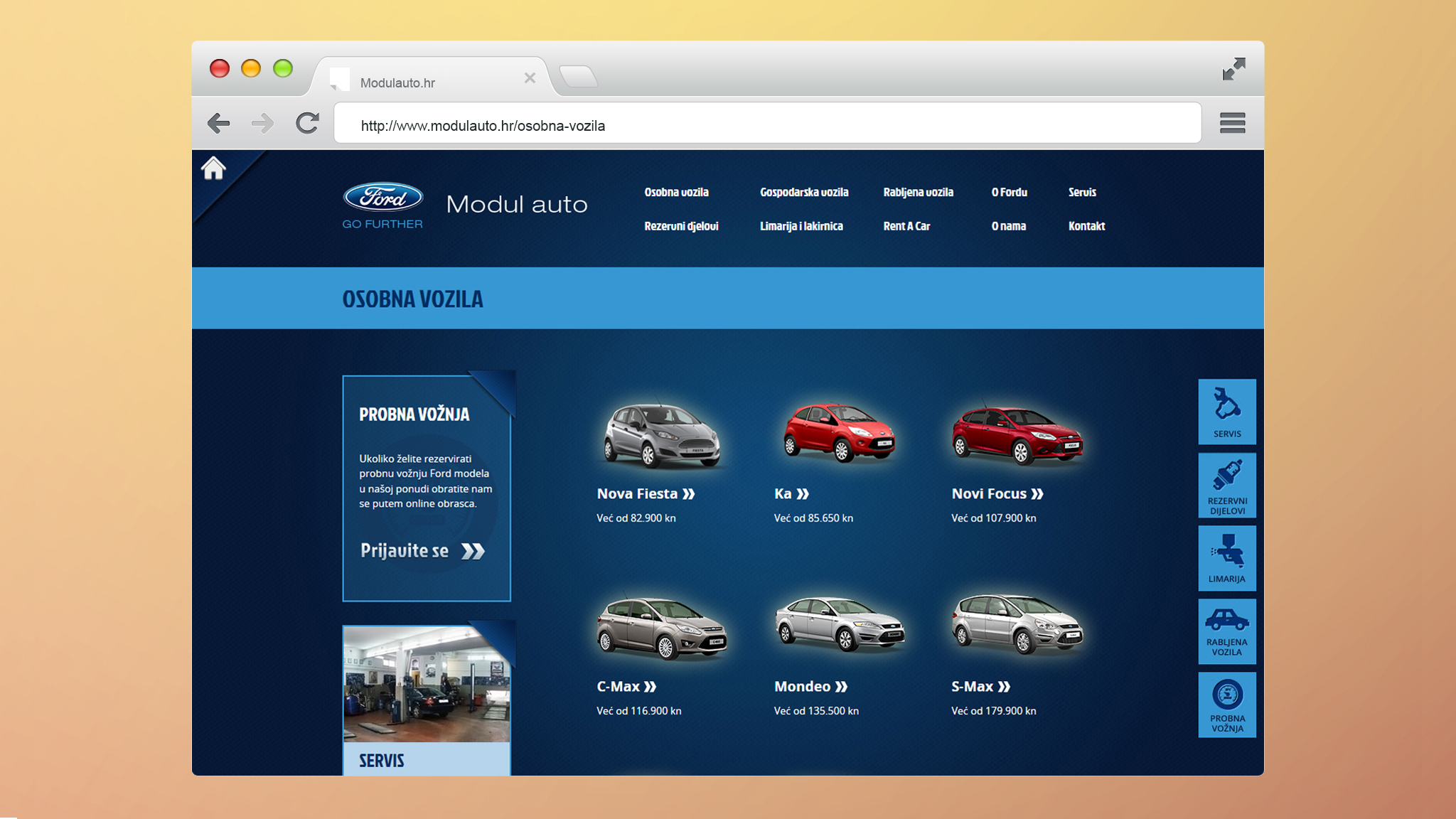Open the Osobna vozila menu item

click(x=676, y=192)
